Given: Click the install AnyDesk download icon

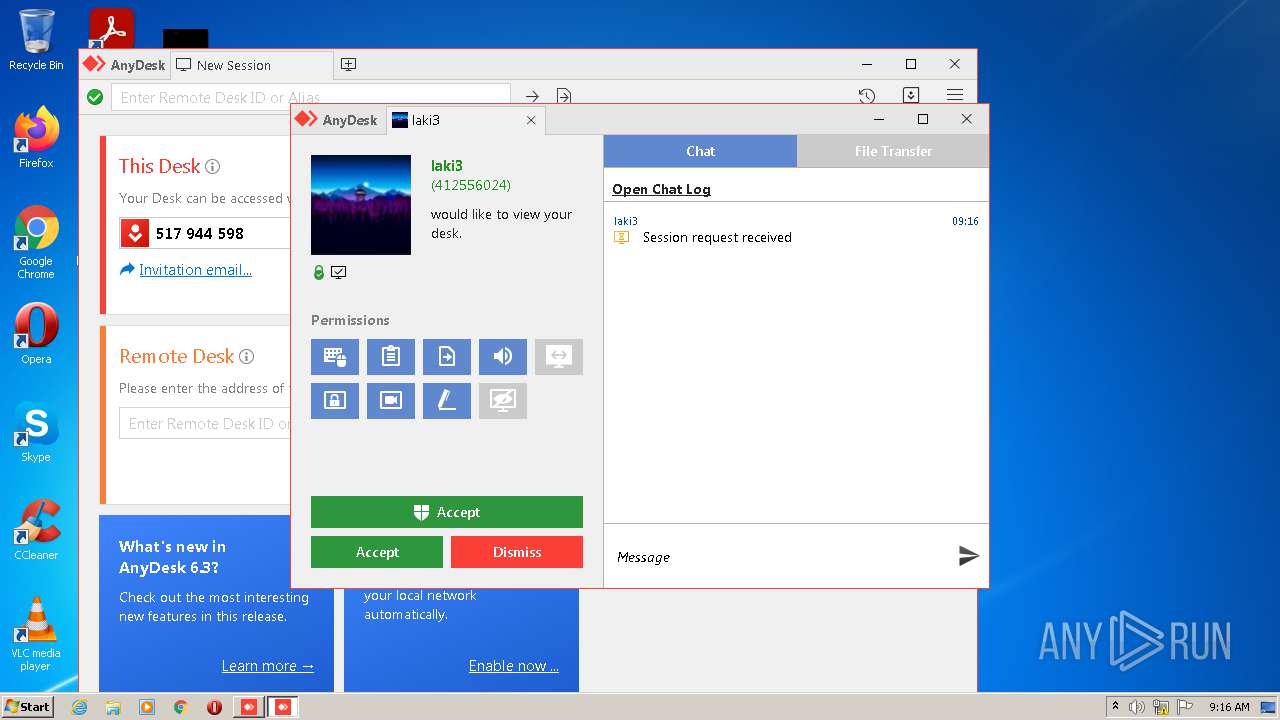Looking at the screenshot, I should click(911, 96).
